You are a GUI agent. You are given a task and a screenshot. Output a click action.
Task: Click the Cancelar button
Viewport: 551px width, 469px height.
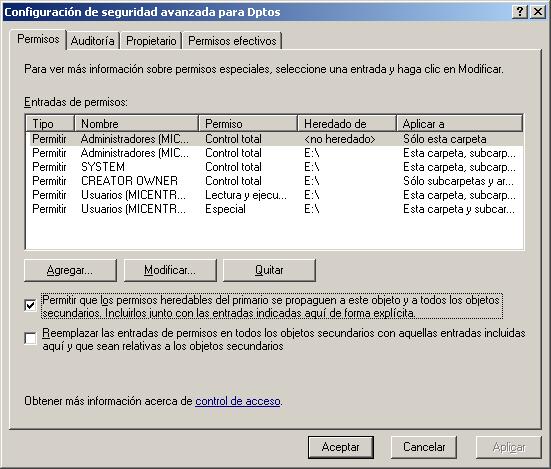click(424, 447)
